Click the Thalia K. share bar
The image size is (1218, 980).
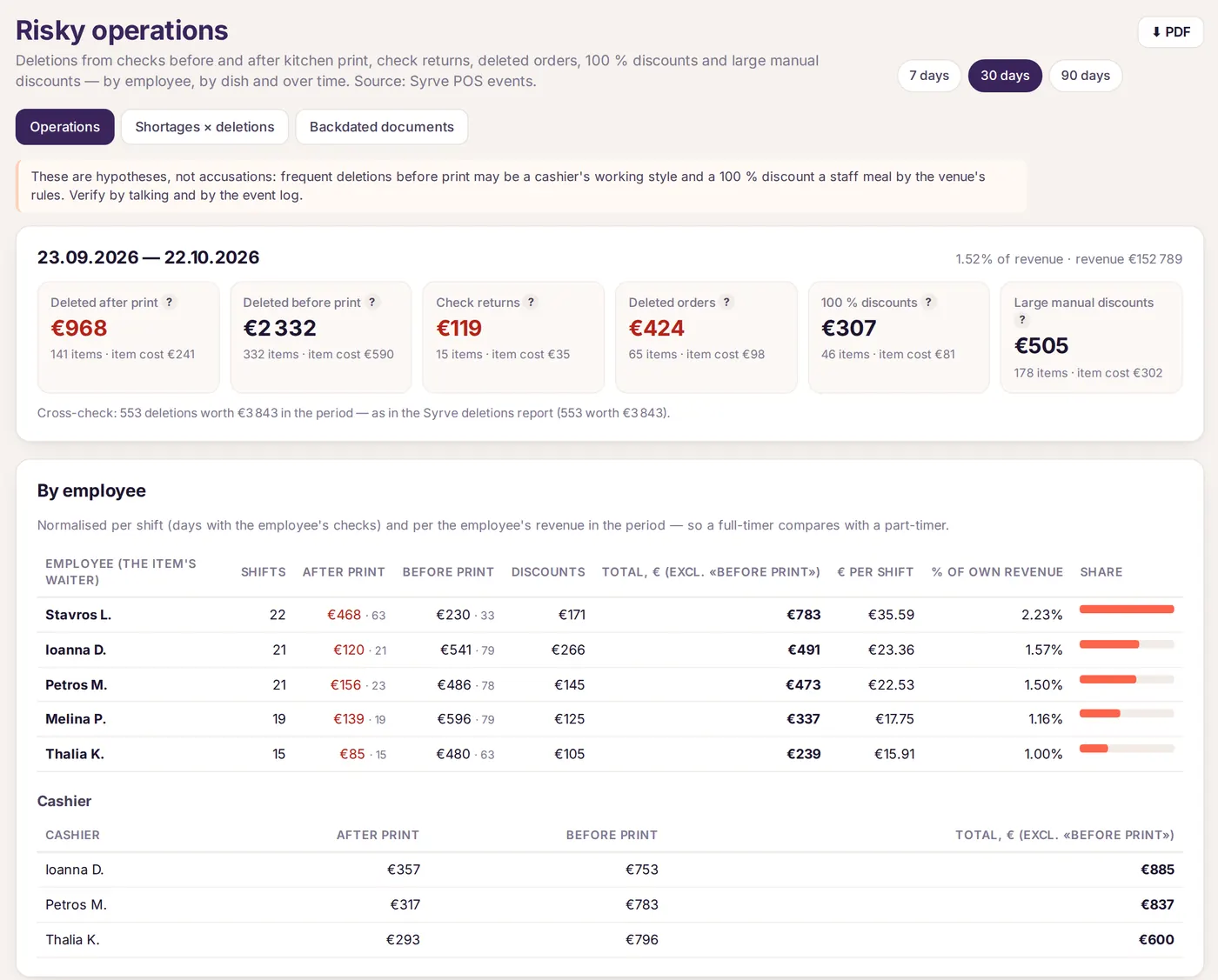coord(1127,749)
